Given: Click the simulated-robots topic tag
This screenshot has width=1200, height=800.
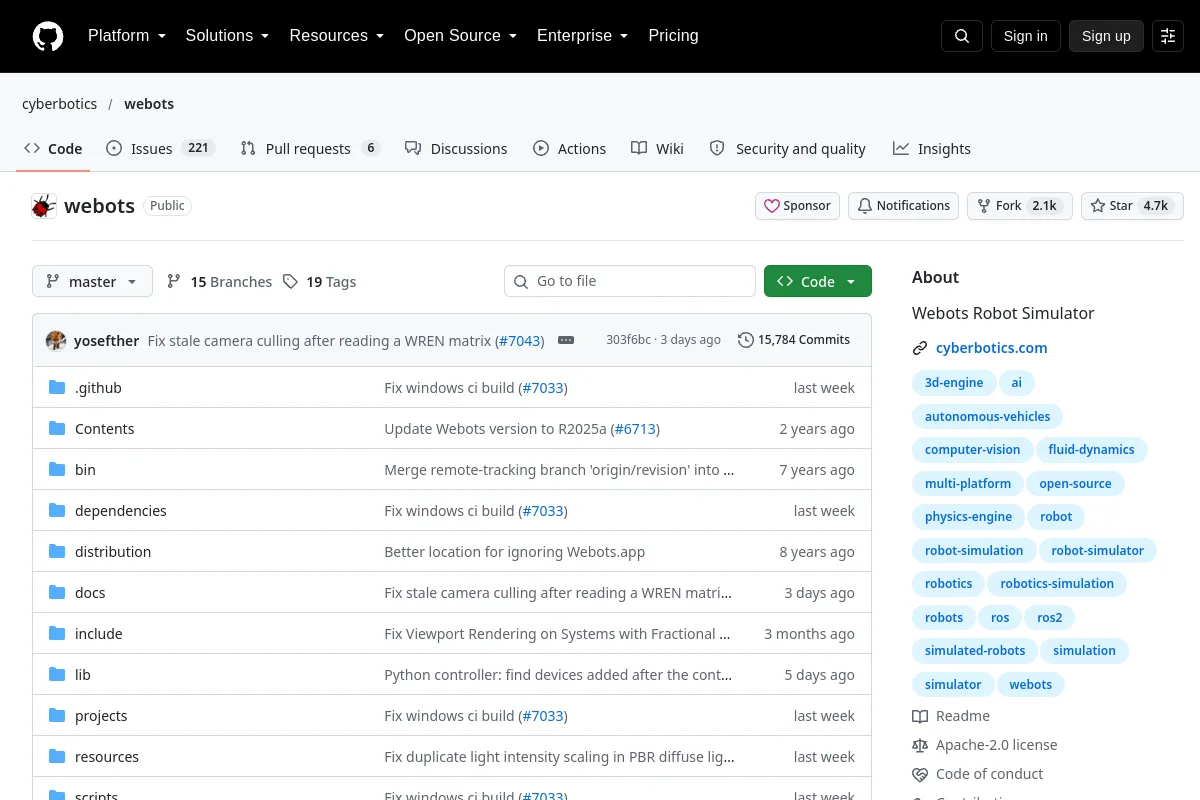Looking at the screenshot, I should [x=975, y=651].
